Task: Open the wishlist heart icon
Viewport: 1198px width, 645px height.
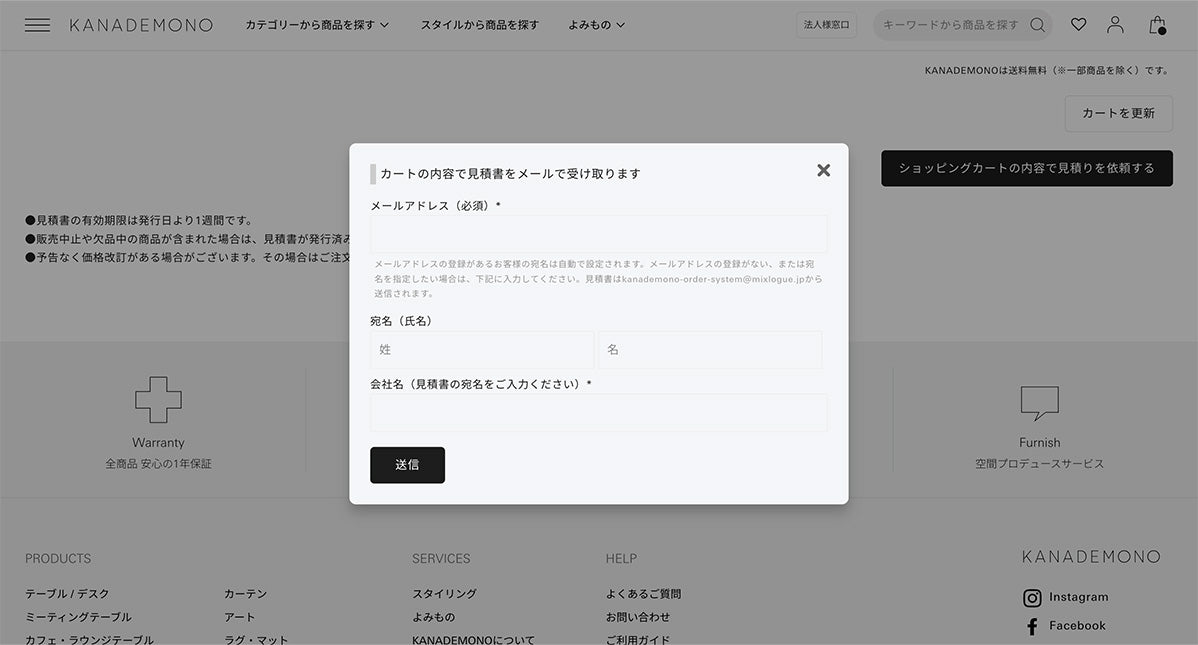Action: pos(1078,24)
